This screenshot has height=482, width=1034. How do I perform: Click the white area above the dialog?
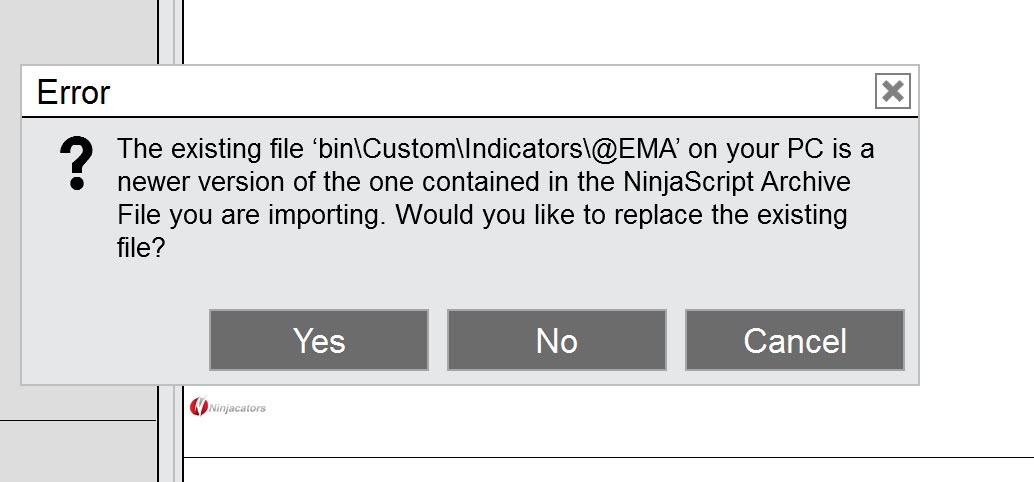click(x=600, y=30)
